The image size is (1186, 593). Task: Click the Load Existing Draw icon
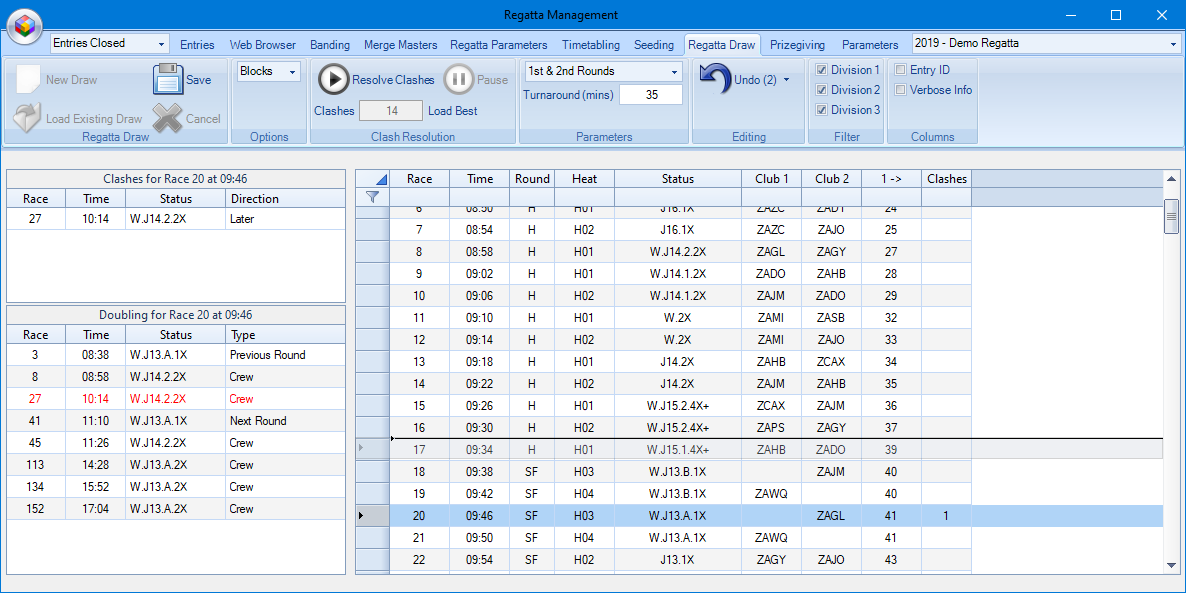tap(26, 118)
